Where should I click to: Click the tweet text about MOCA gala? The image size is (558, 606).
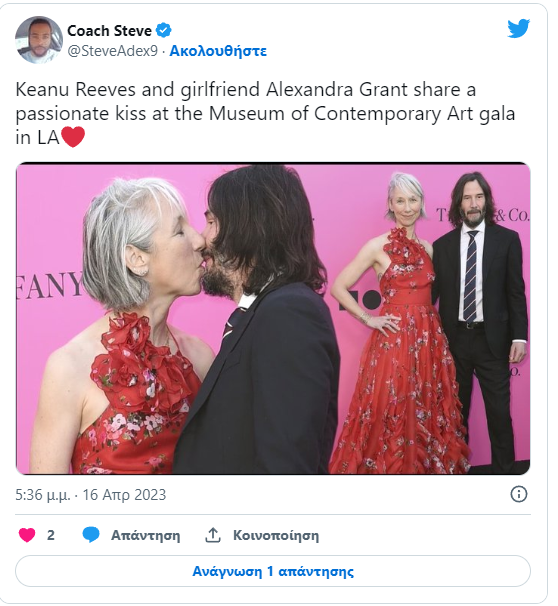[265, 113]
